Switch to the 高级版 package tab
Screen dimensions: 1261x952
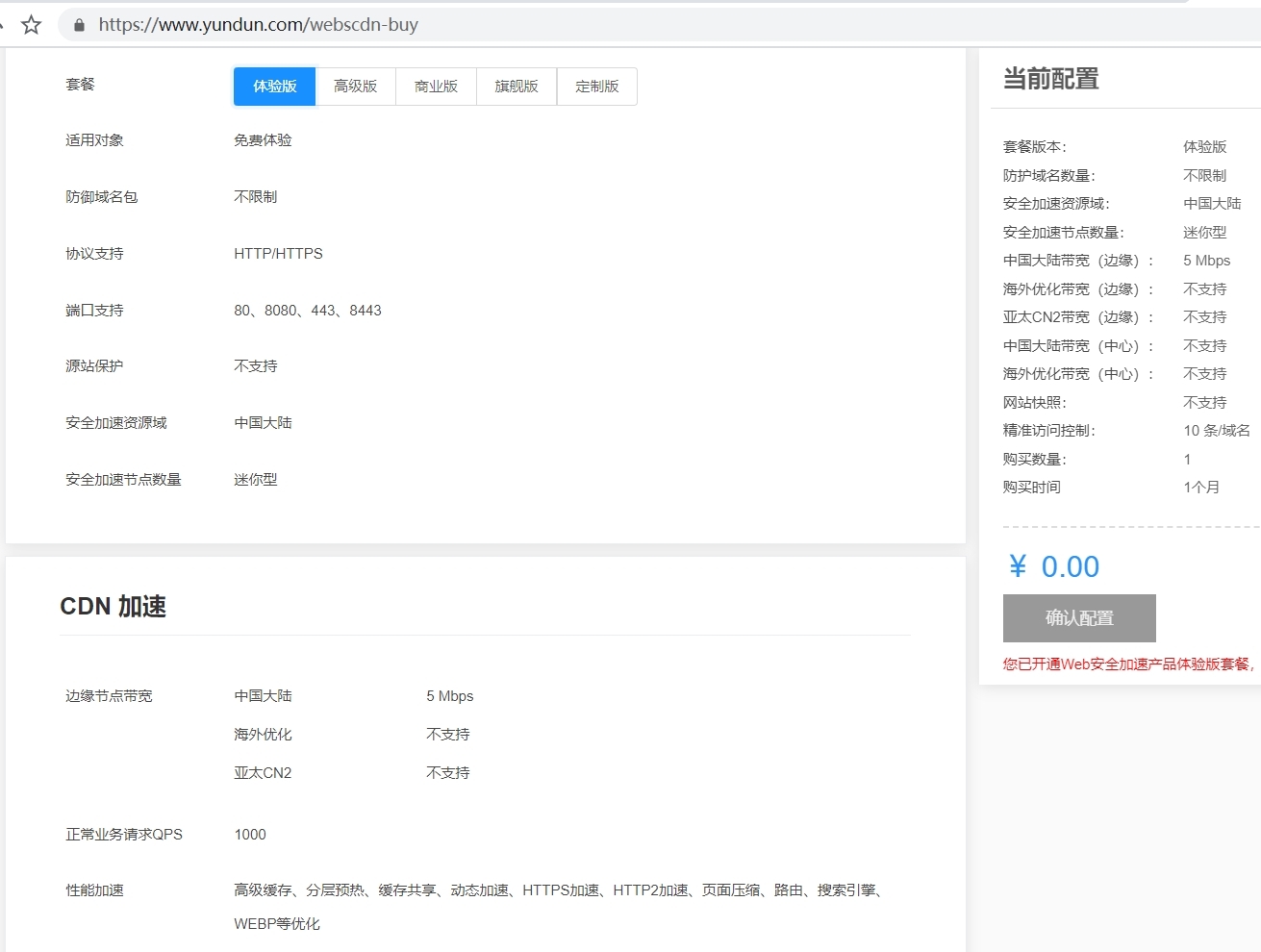355,87
